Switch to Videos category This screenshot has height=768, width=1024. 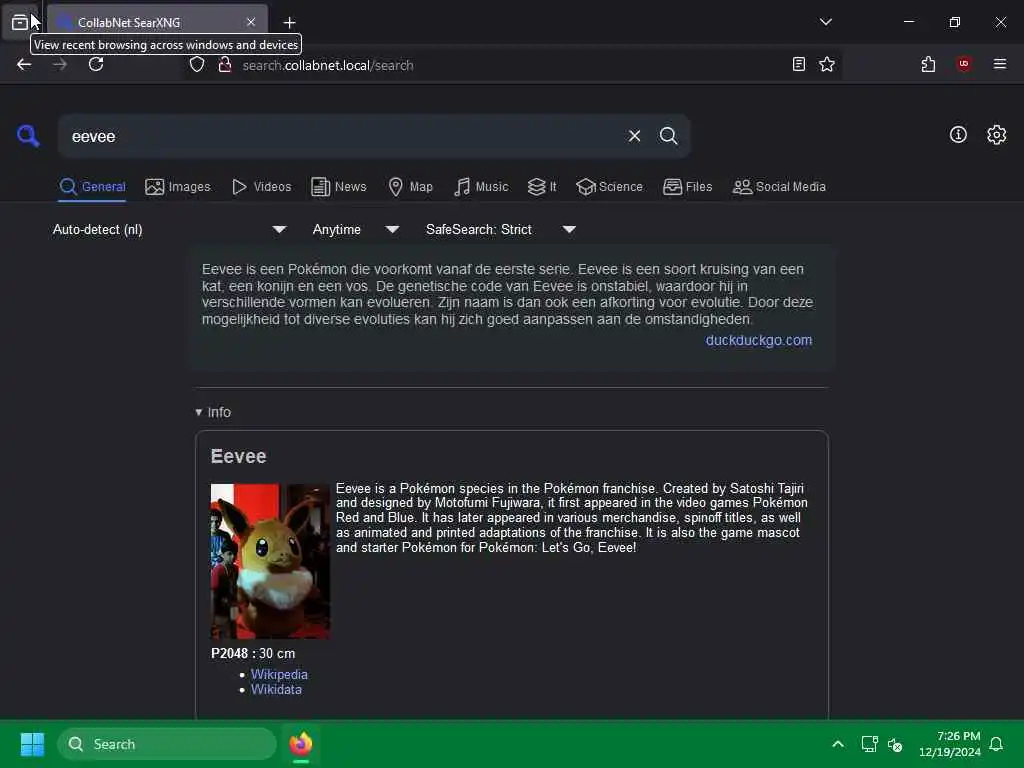(x=261, y=187)
